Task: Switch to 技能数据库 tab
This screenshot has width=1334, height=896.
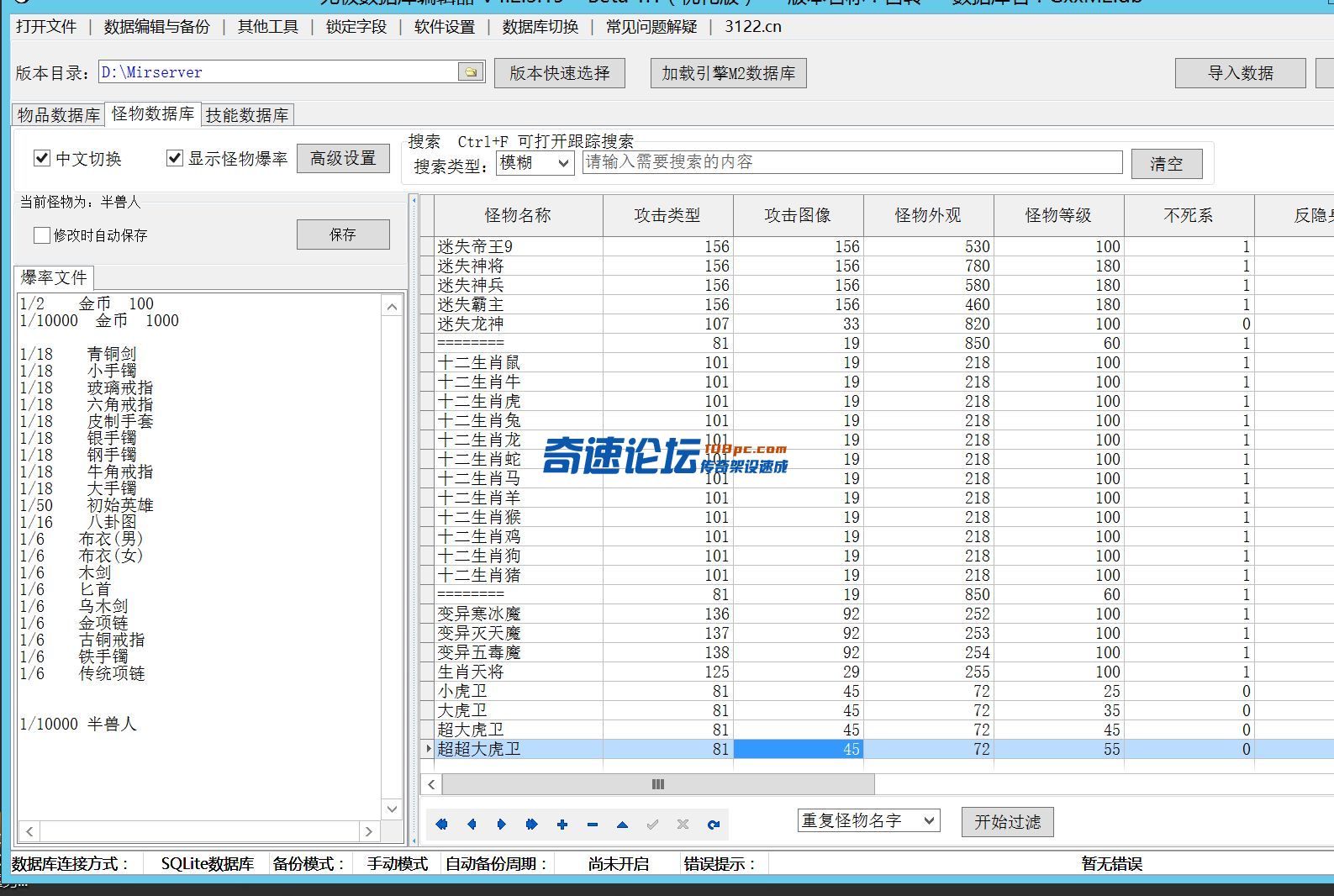Action: click(247, 115)
